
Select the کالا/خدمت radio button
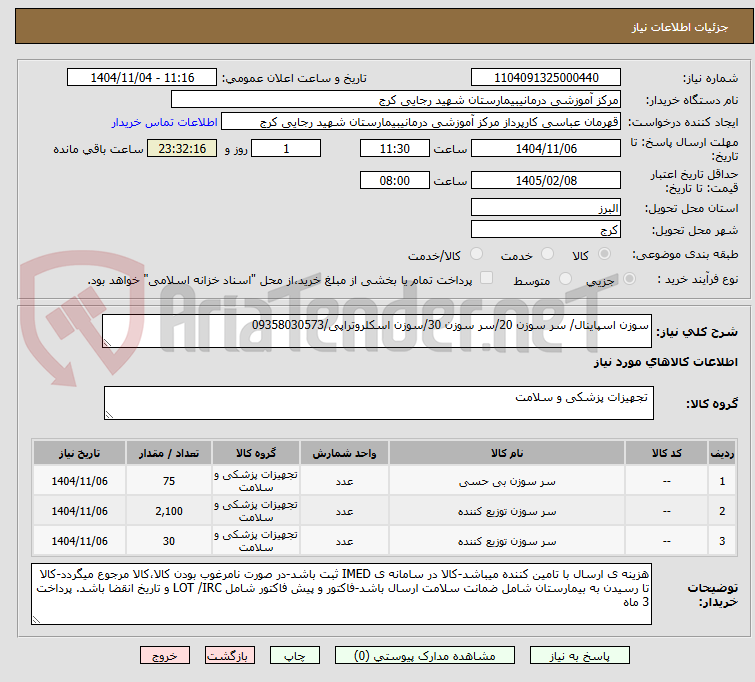coord(476,254)
